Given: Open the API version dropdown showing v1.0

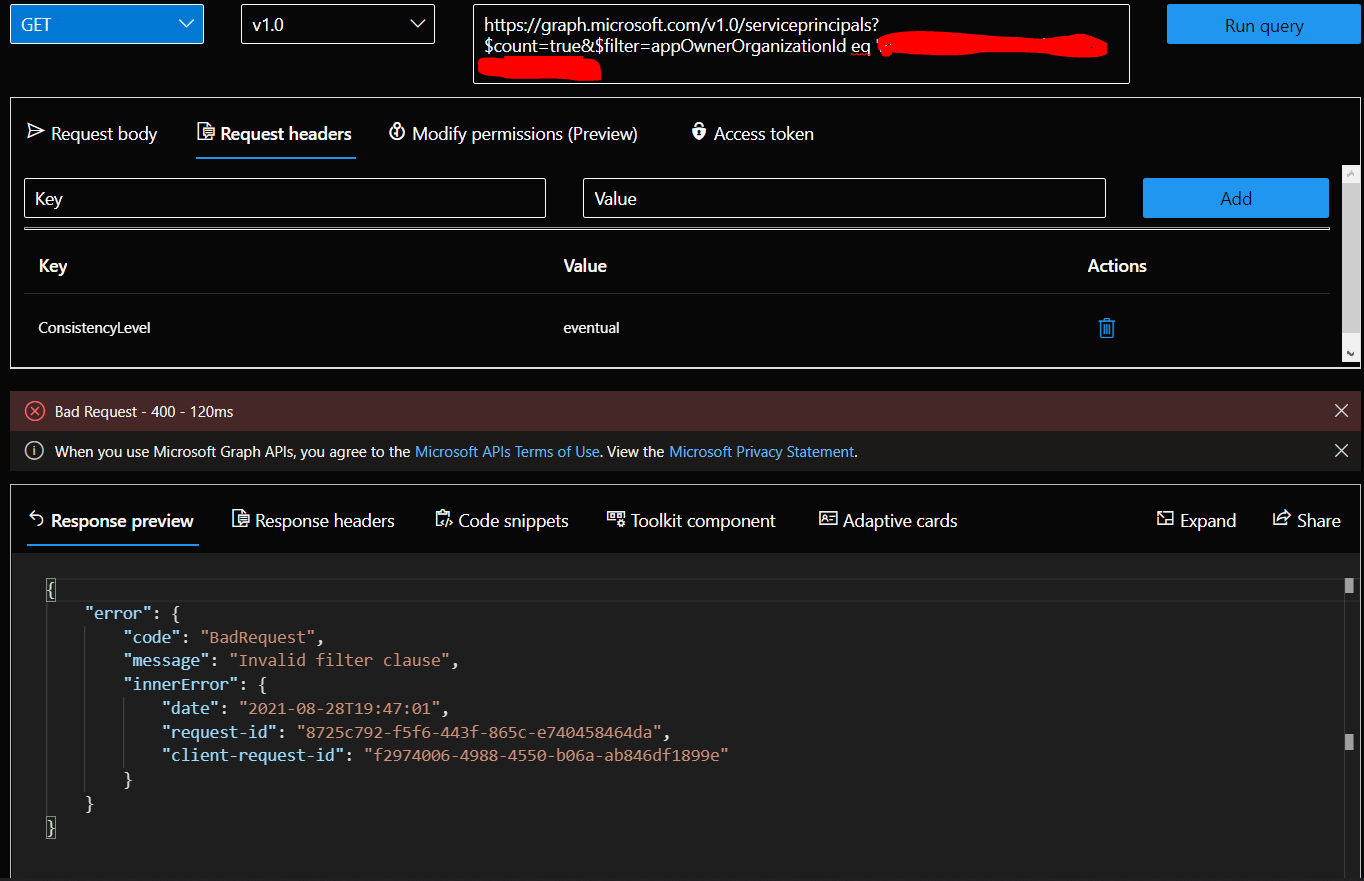Looking at the screenshot, I should click(x=337, y=23).
